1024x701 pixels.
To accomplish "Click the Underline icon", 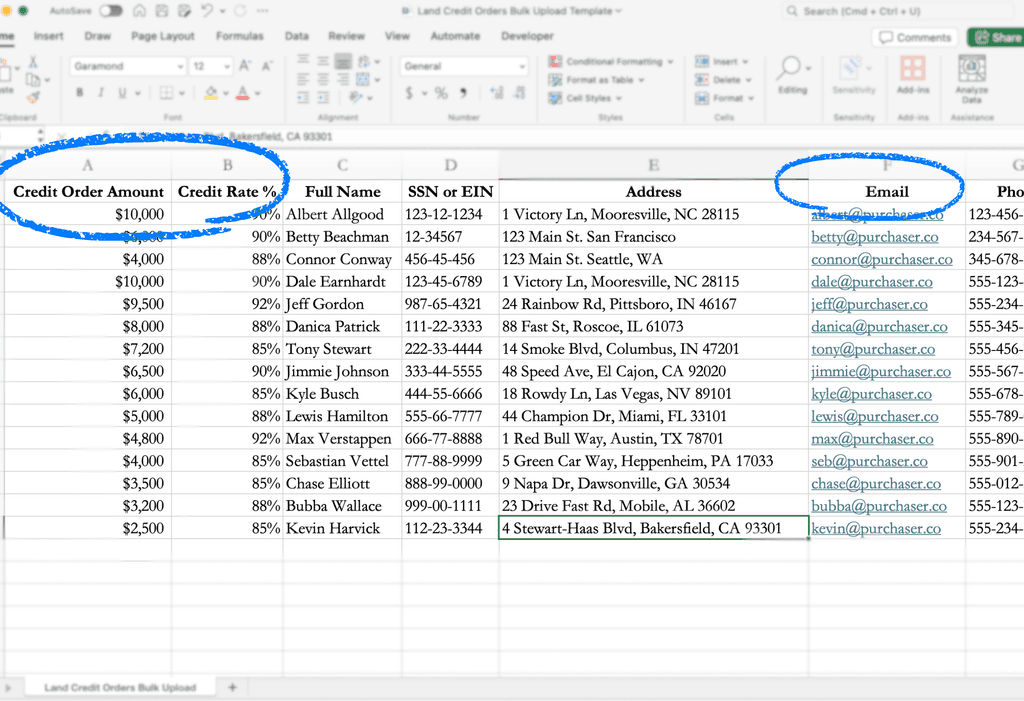I will click(122, 93).
